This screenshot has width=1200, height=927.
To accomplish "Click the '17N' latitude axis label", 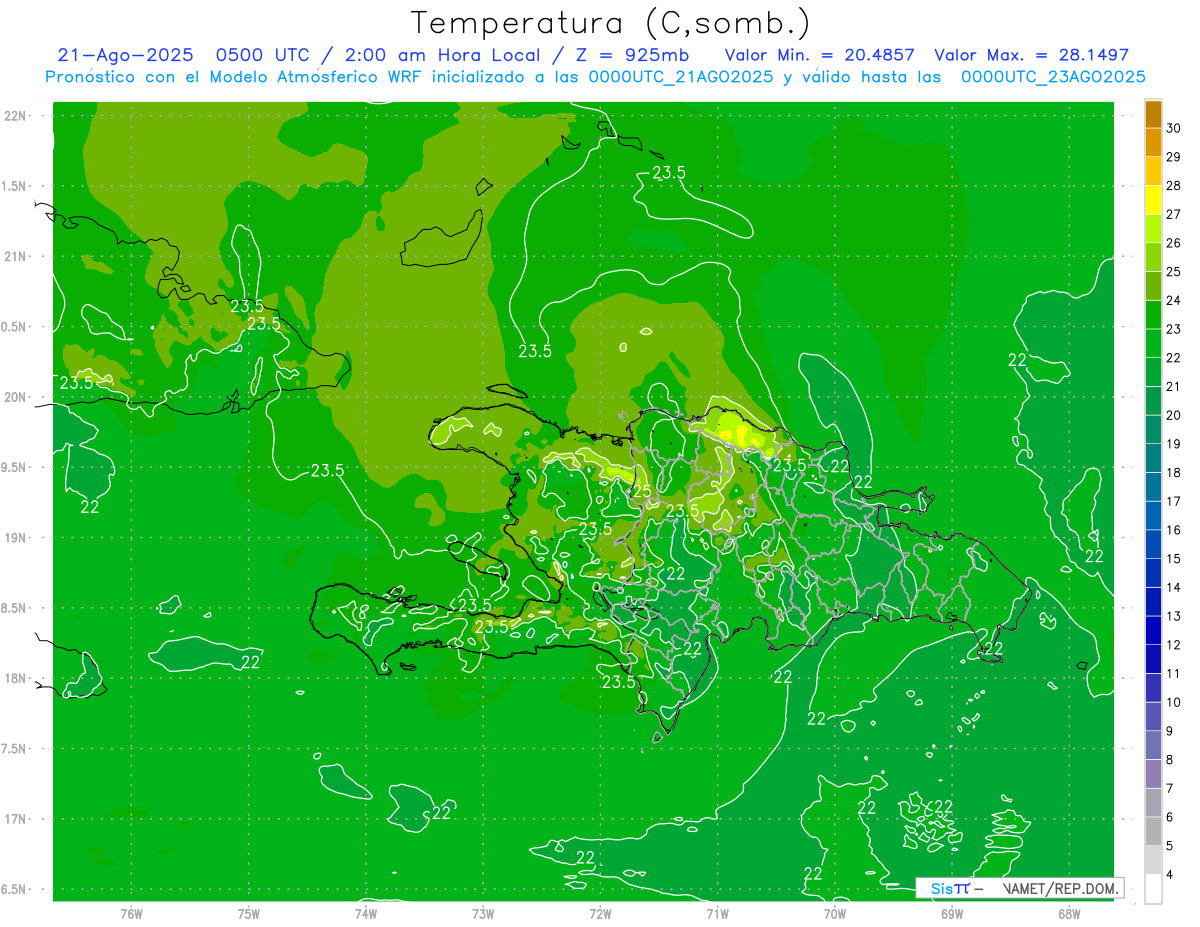I will [14, 820].
